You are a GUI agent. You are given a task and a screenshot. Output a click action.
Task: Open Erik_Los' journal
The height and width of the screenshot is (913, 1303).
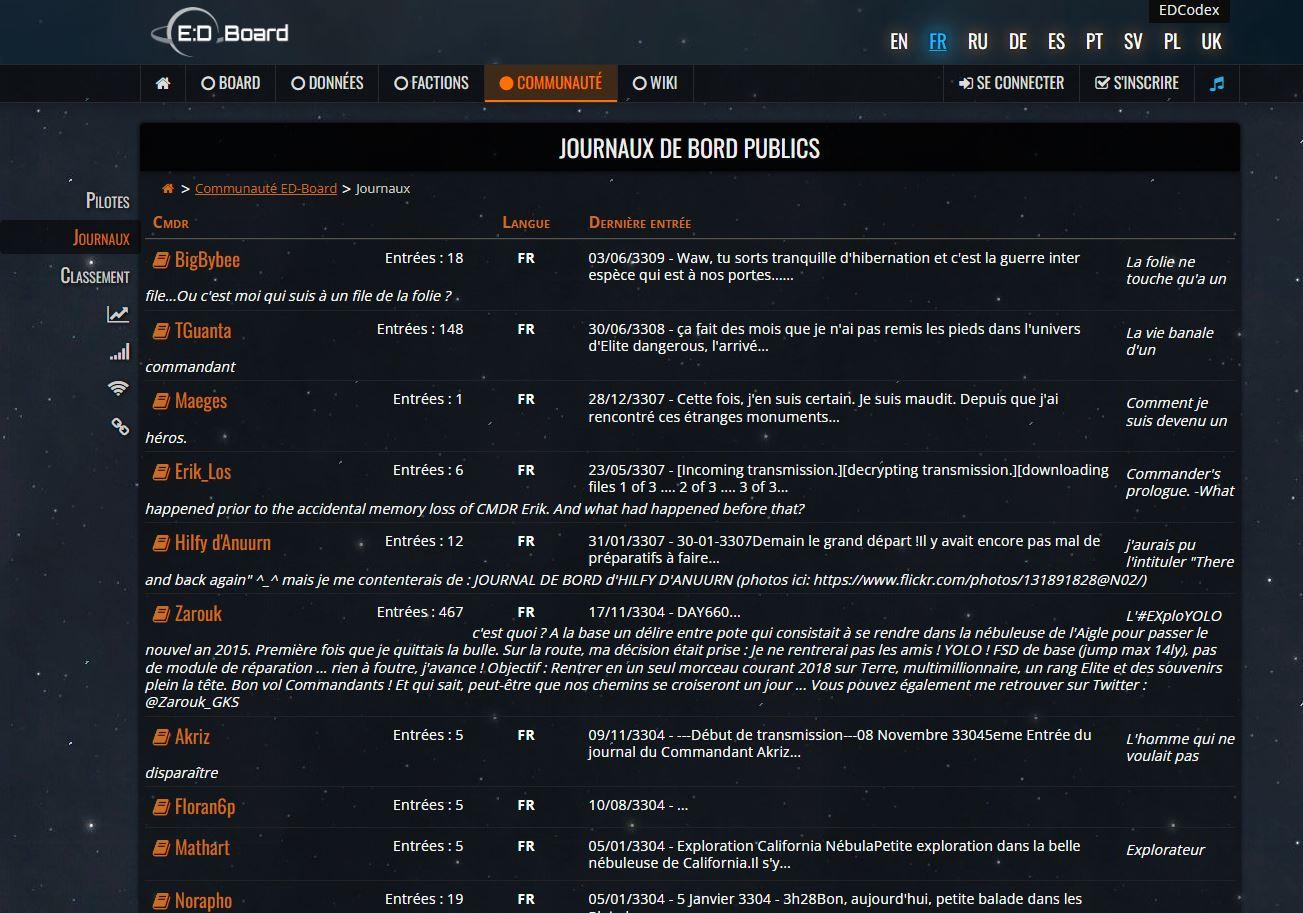203,472
